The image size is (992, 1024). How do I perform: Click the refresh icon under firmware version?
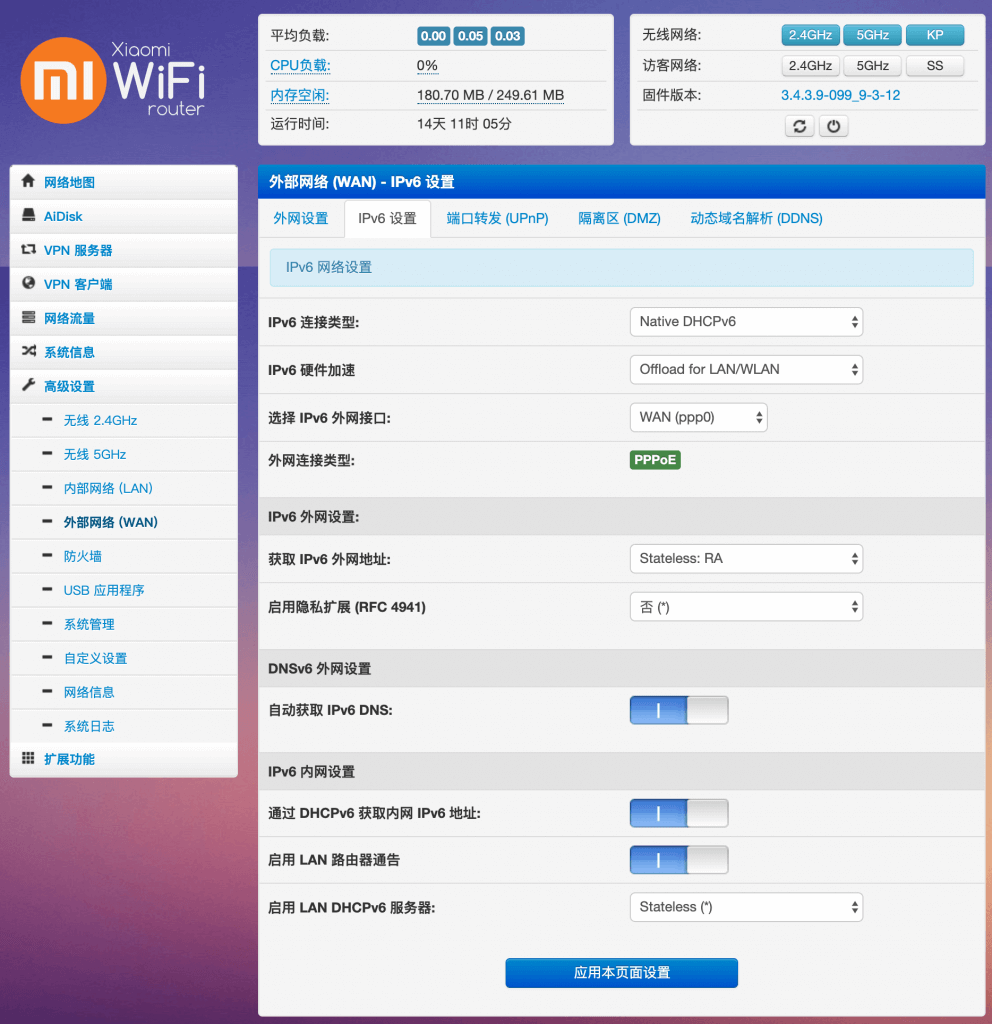[x=798, y=127]
